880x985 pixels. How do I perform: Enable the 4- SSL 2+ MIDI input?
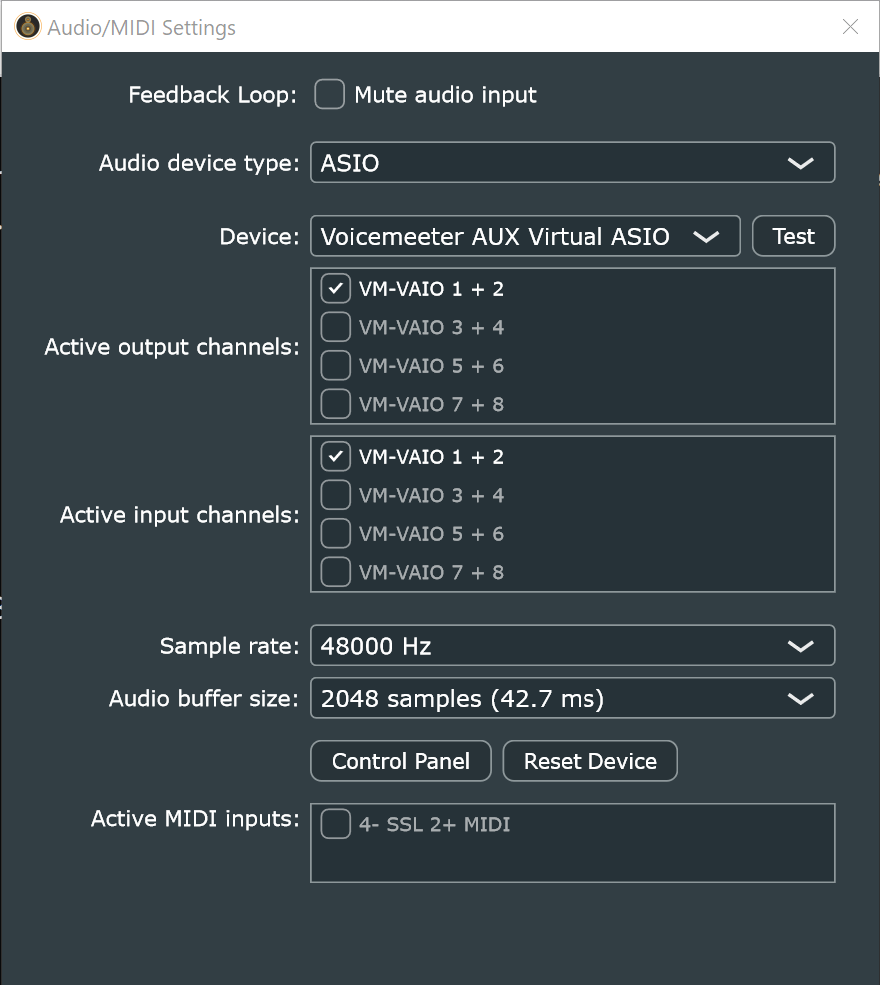(x=335, y=824)
